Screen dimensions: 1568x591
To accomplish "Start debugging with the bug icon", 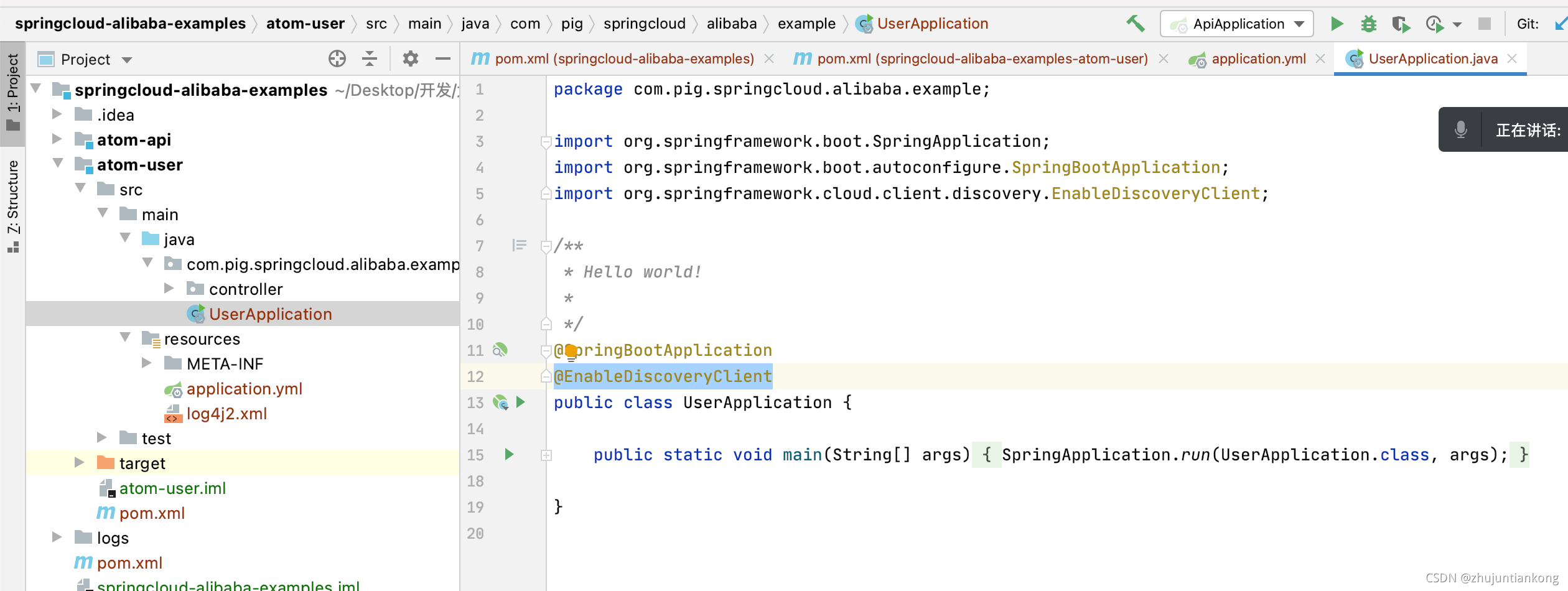I will tap(1369, 24).
